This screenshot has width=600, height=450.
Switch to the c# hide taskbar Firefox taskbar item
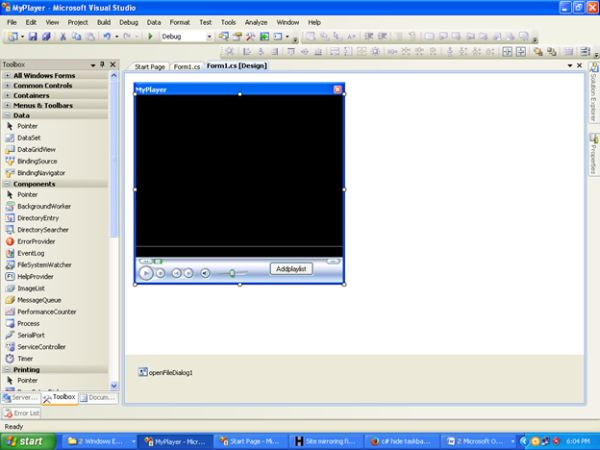(401, 442)
